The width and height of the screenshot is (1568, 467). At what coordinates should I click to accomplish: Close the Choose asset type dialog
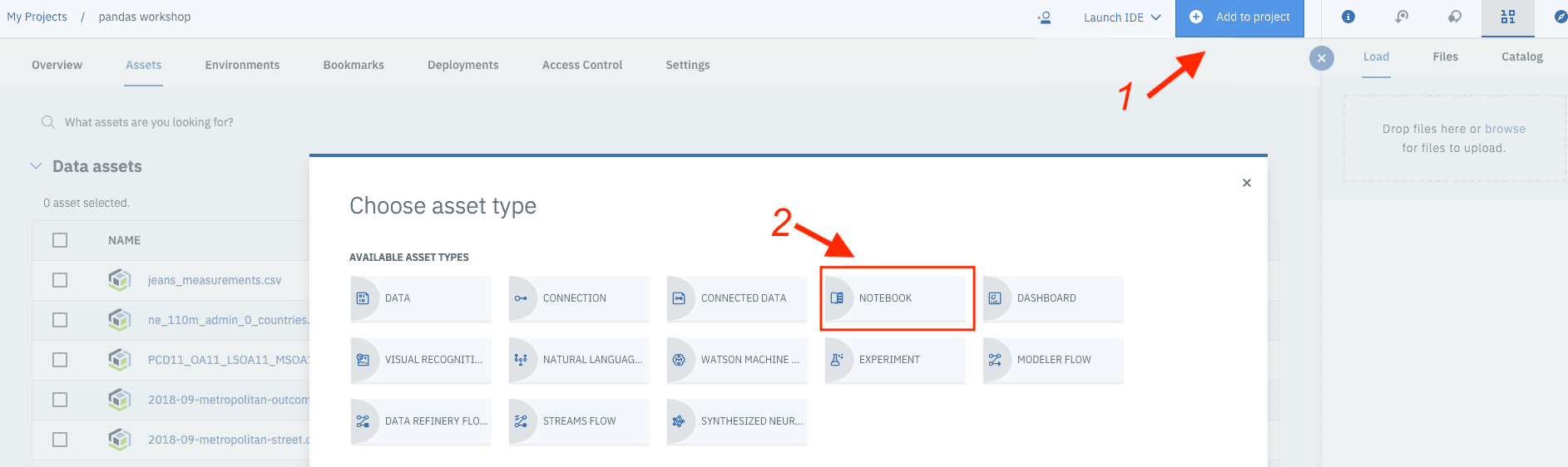(1247, 183)
